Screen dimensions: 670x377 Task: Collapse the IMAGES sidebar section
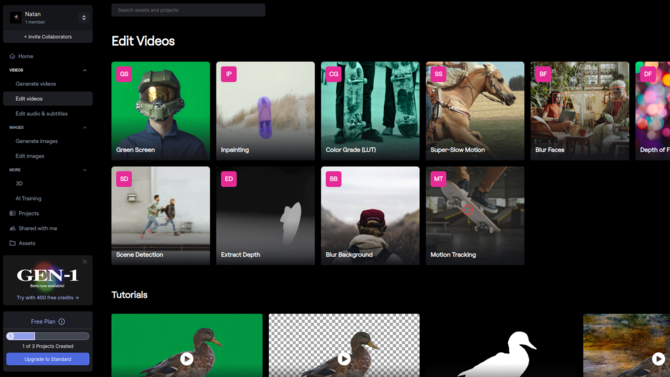[85, 127]
